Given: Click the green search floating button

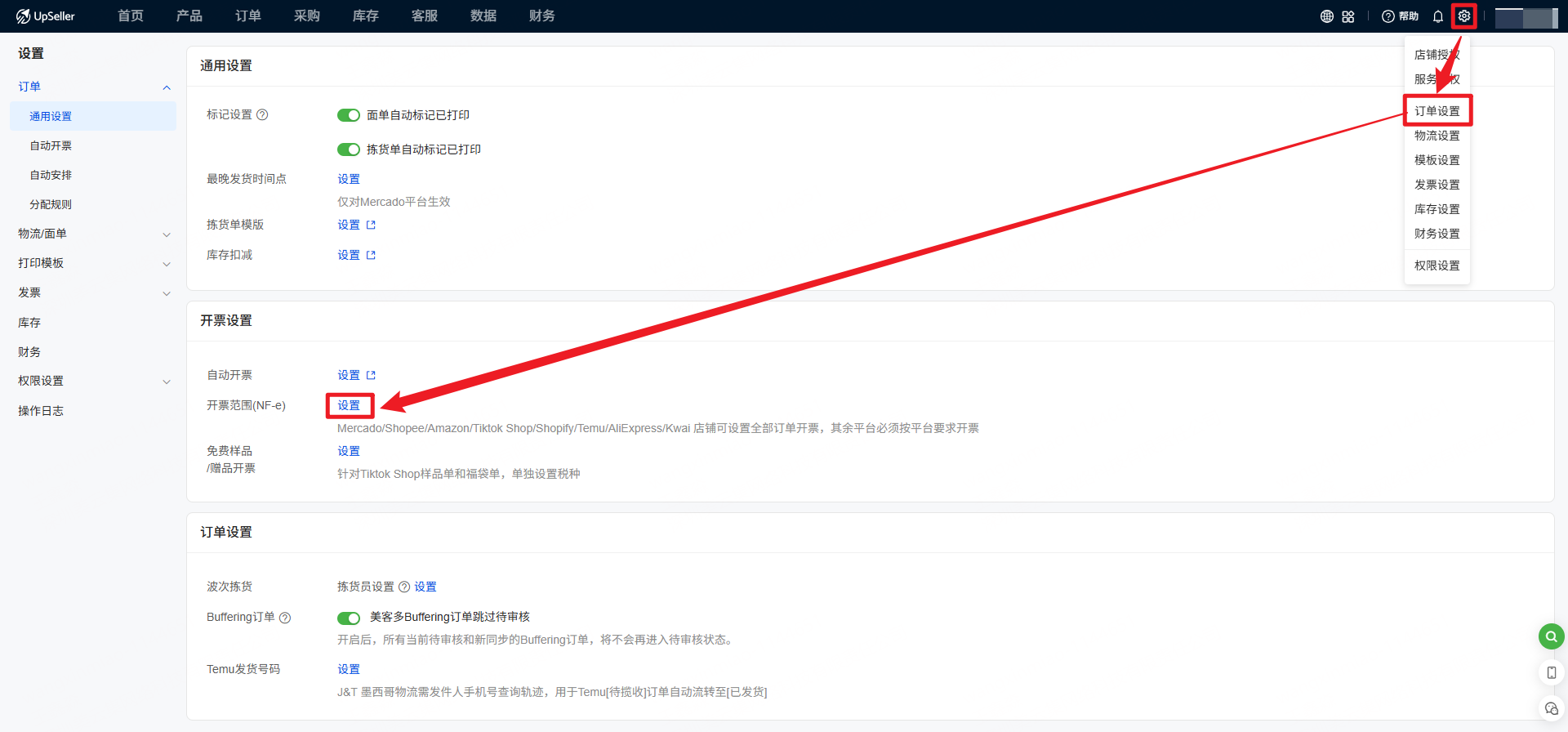Looking at the screenshot, I should [1551, 636].
